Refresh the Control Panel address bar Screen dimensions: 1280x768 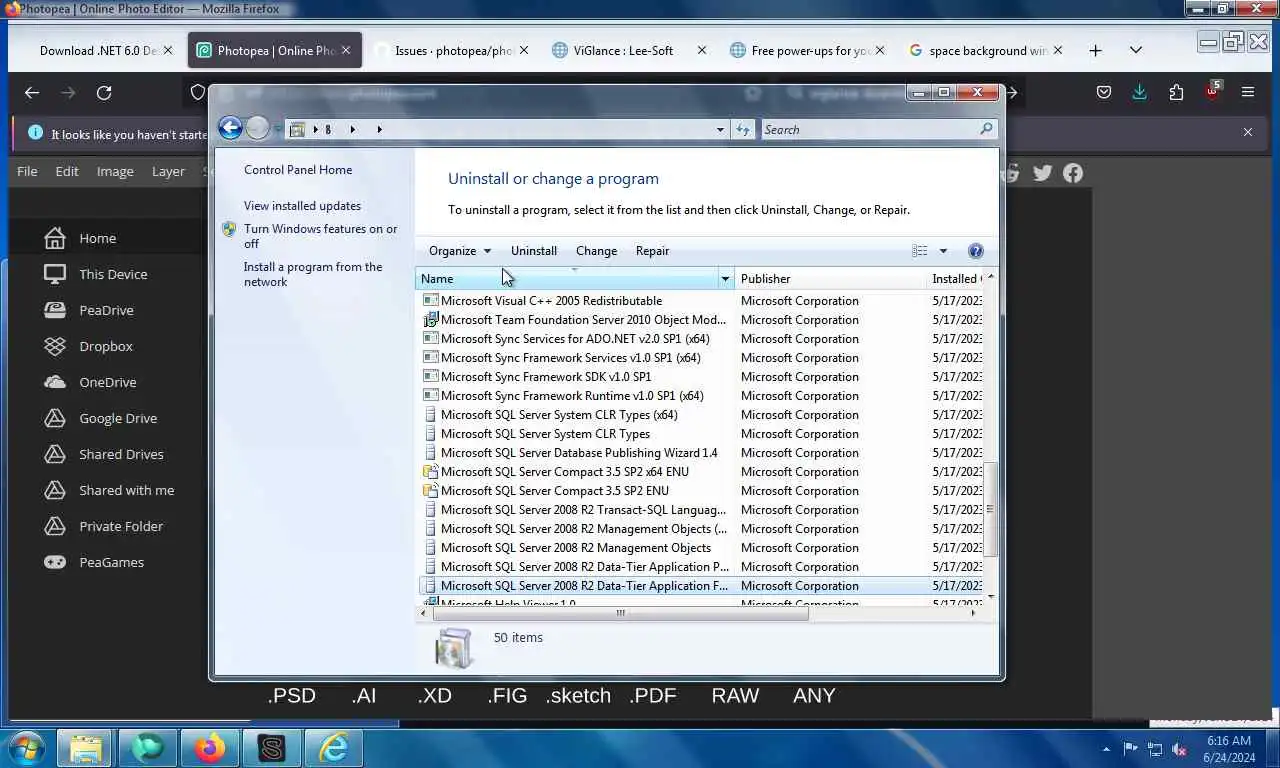[x=743, y=129]
